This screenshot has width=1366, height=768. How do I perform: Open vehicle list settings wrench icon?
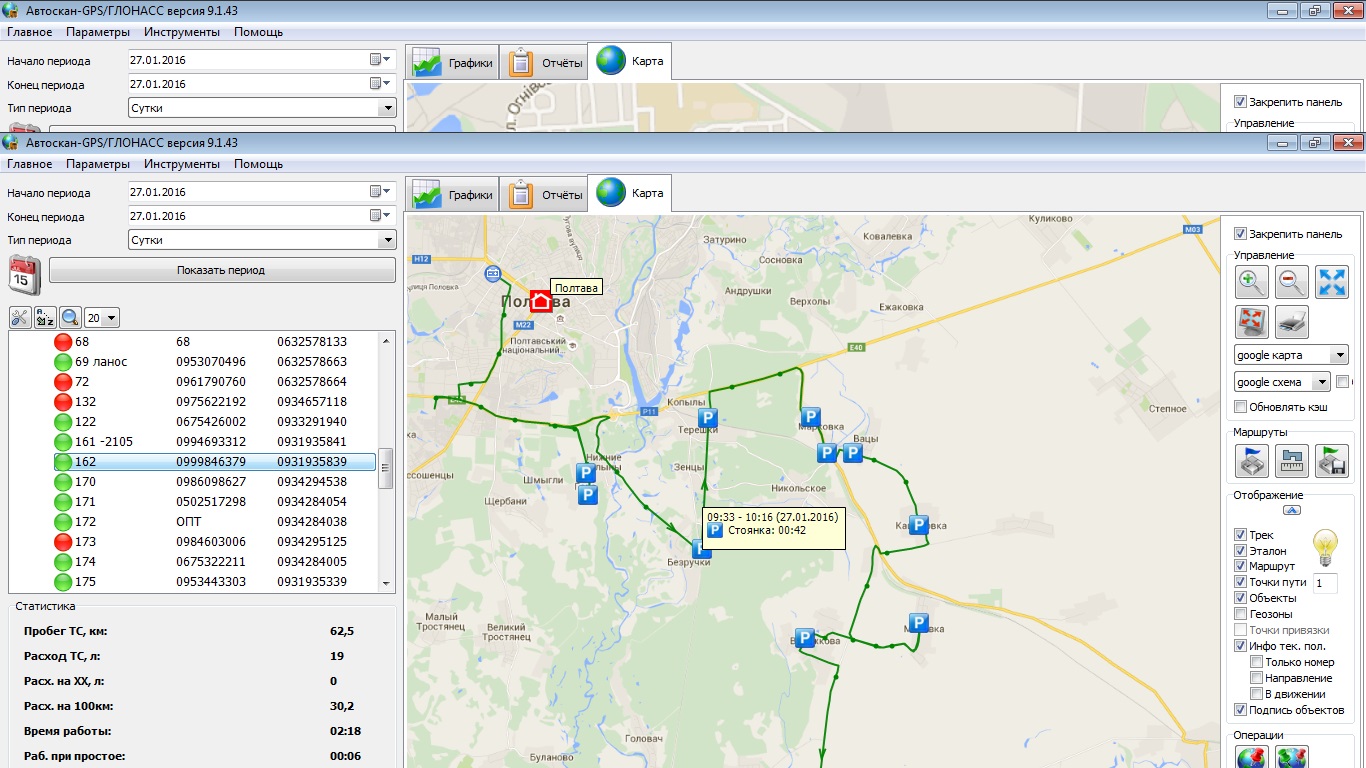[x=20, y=318]
